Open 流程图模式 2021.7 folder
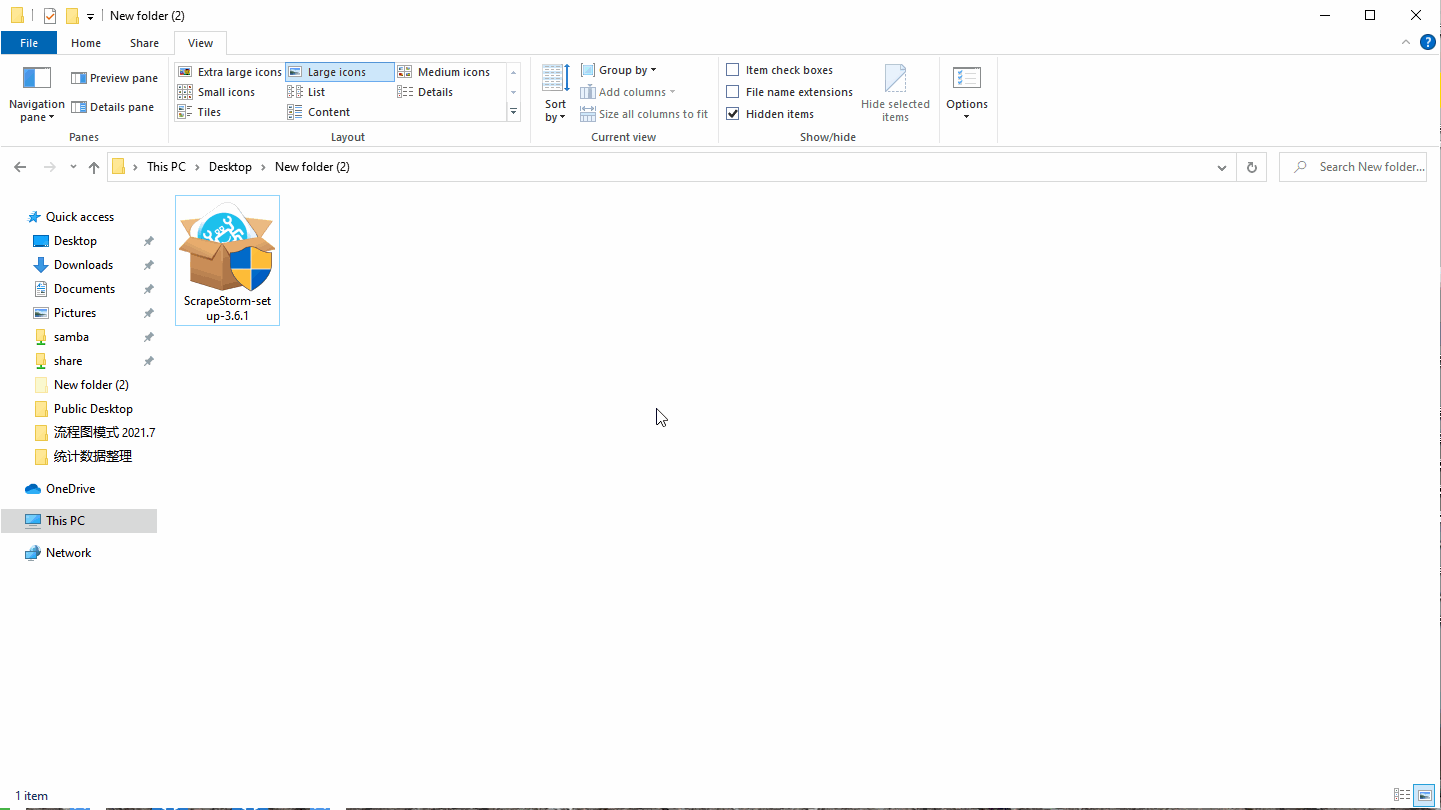Screen dimensions: 1441x810 click(x=104, y=433)
